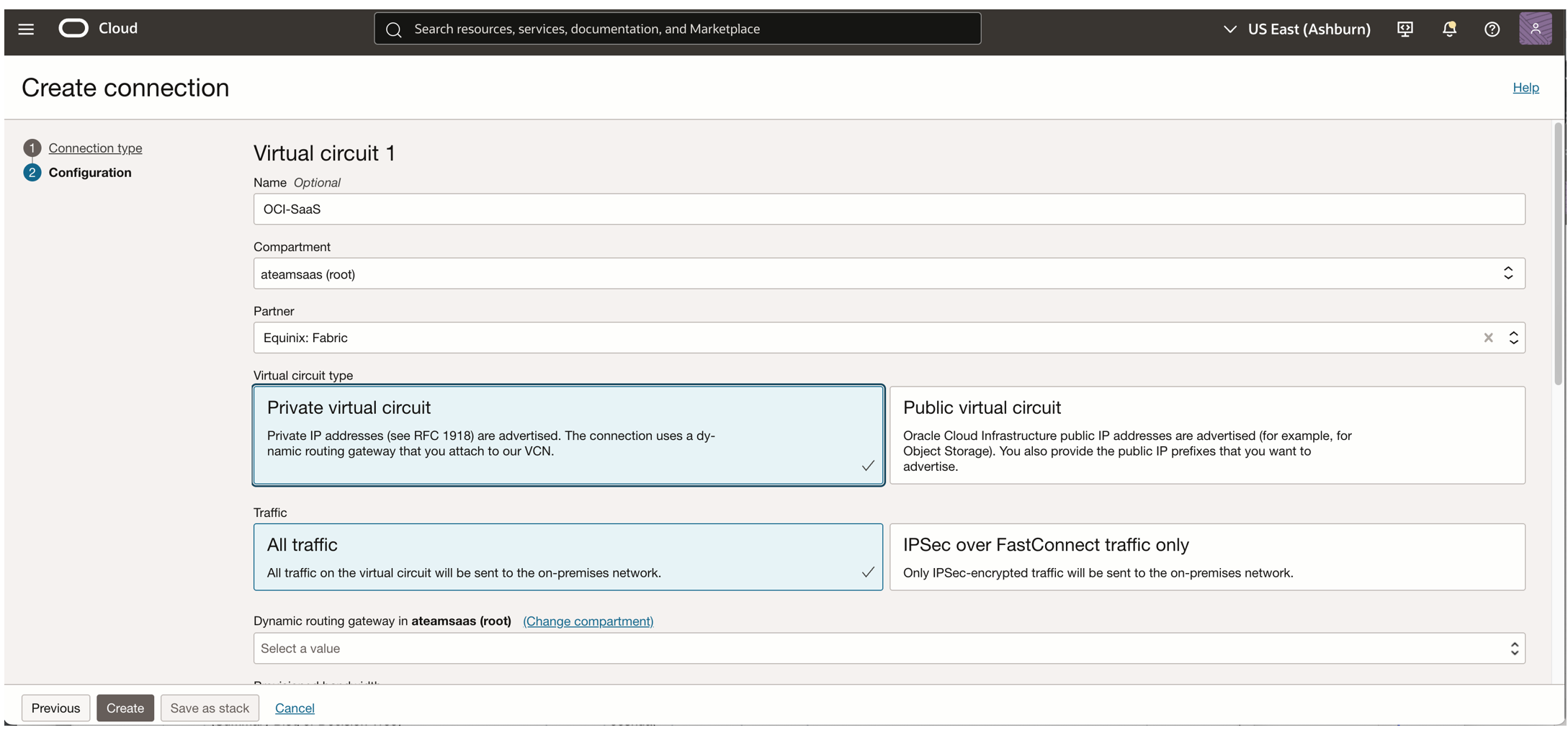1568x730 pixels.
Task: Clear the Equinix: Fabric partner selection
Action: click(1488, 338)
